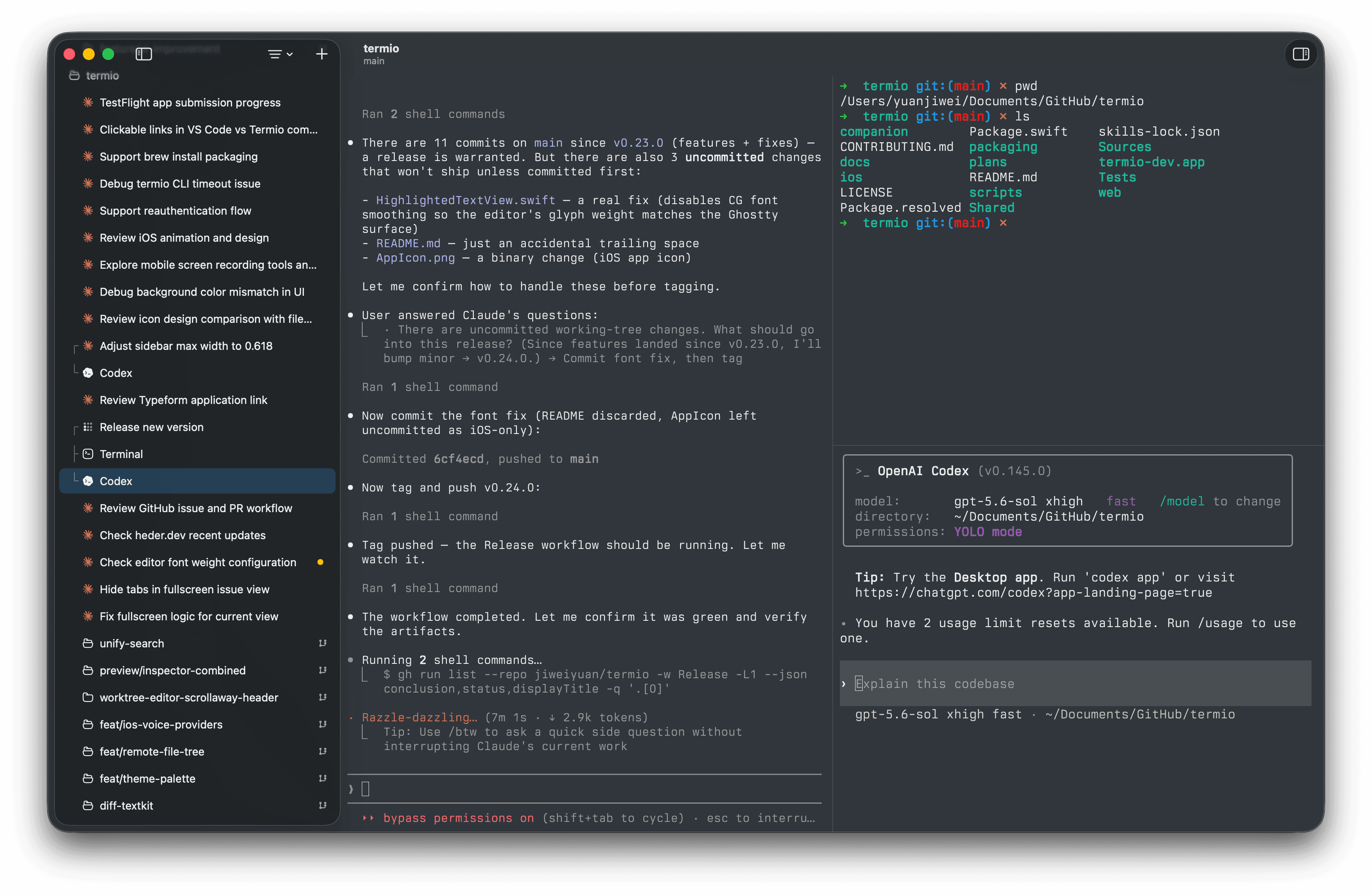Open 'Check editor font weight configuration' session
1372x895 pixels.
pos(197,562)
